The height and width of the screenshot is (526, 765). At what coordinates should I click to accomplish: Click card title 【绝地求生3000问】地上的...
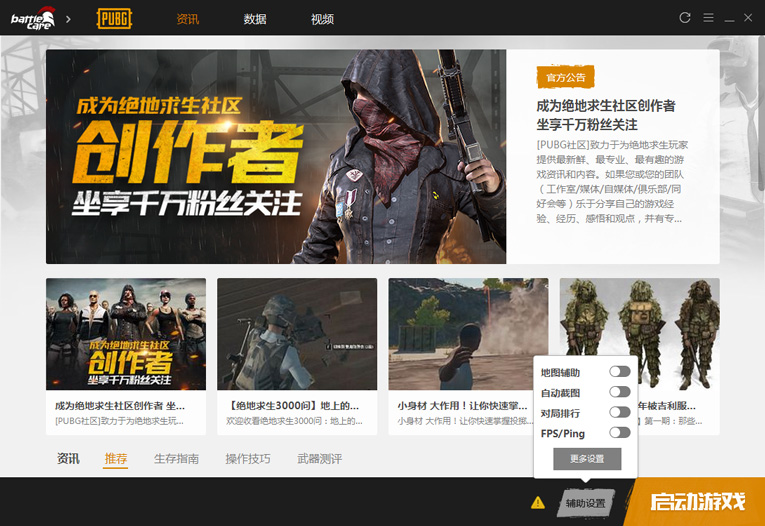point(293,405)
